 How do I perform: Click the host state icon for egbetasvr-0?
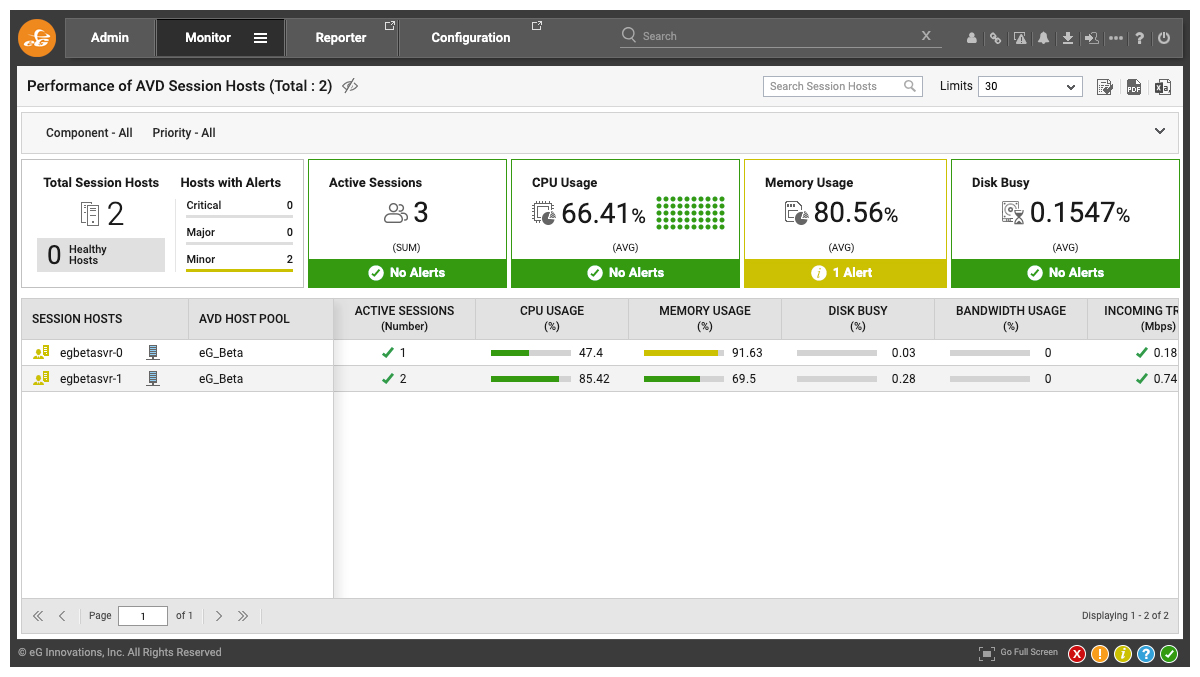(x=41, y=353)
